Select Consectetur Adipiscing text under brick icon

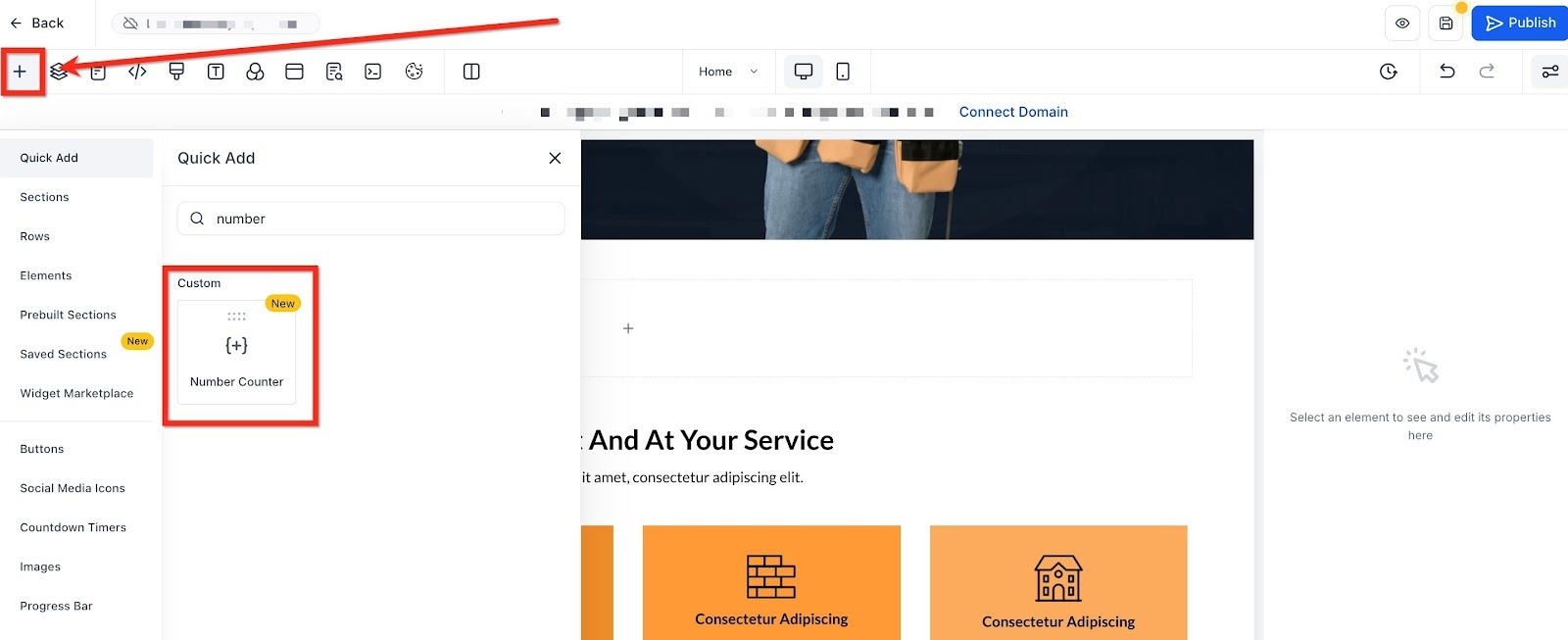click(x=771, y=619)
